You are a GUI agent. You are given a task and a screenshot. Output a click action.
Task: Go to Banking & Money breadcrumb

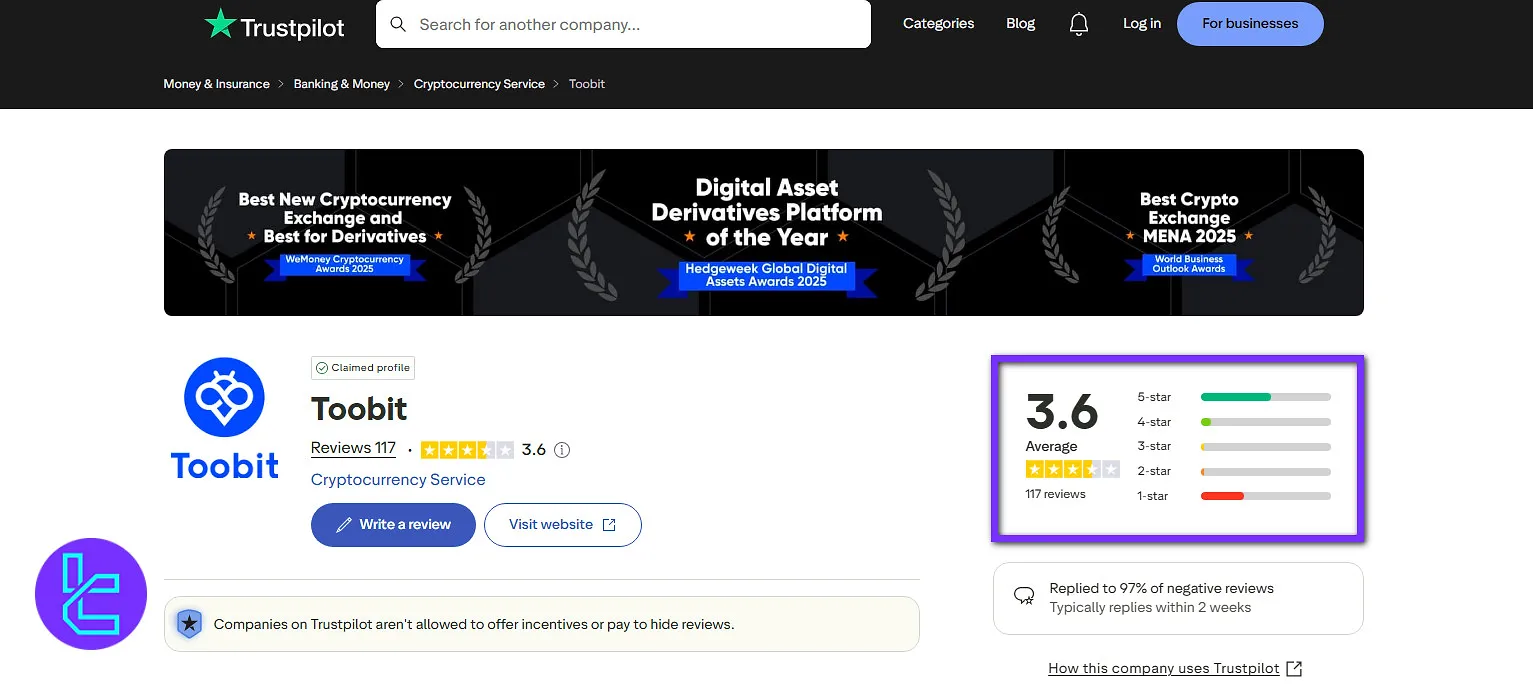(x=342, y=84)
